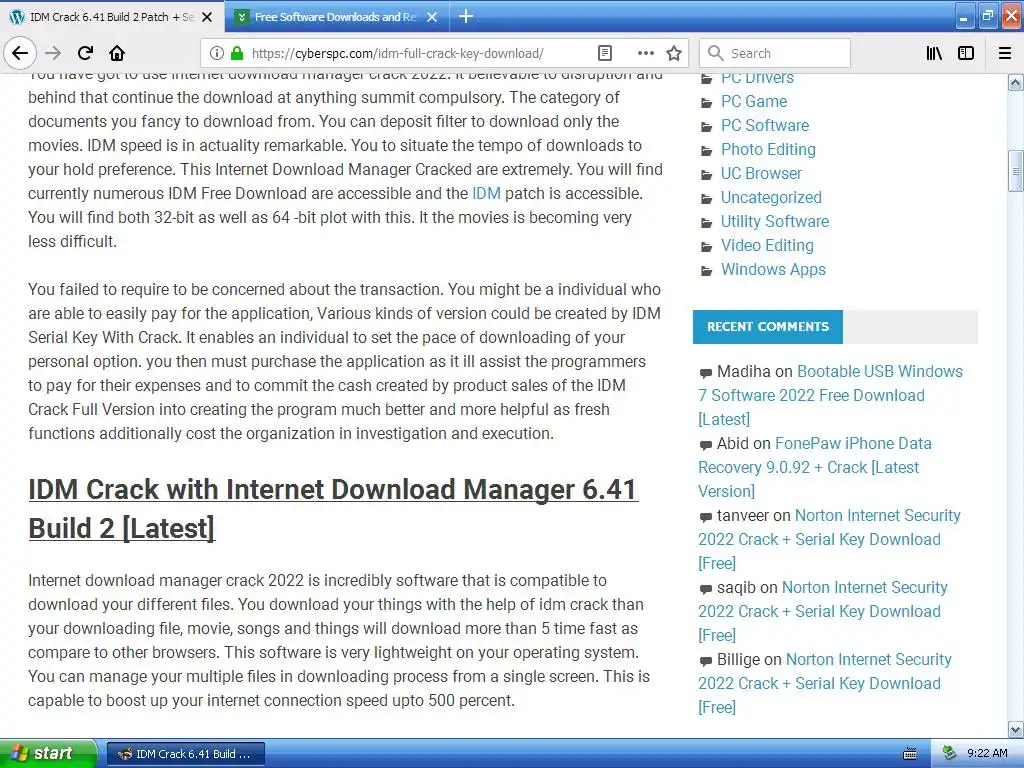Click the 9:22 AM clock
The height and width of the screenshot is (768, 1024).
pos(987,753)
